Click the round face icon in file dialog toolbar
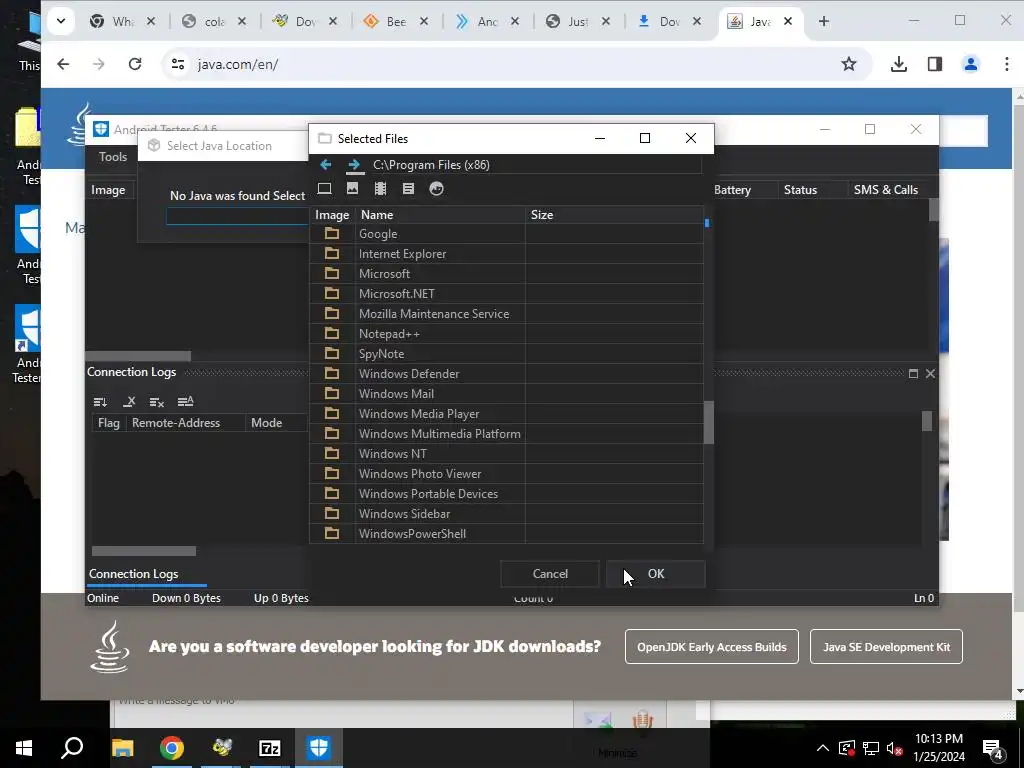 tap(436, 189)
